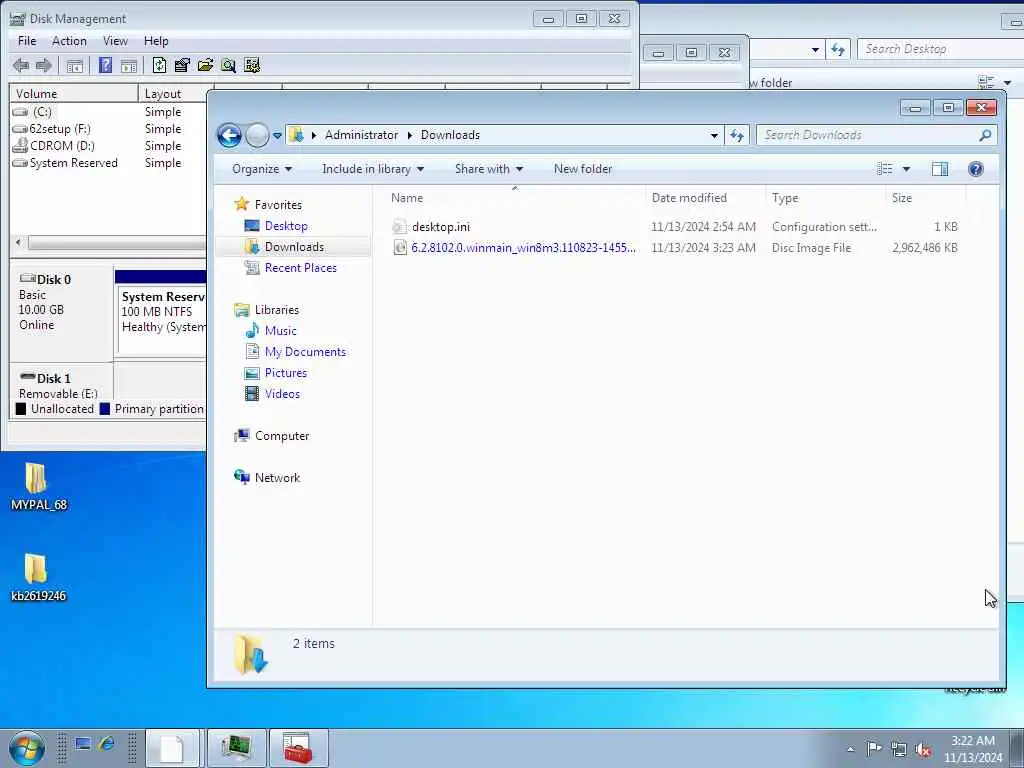This screenshot has height=768, width=1024.
Task: Select Network in navigation pane
Action: [x=277, y=477]
